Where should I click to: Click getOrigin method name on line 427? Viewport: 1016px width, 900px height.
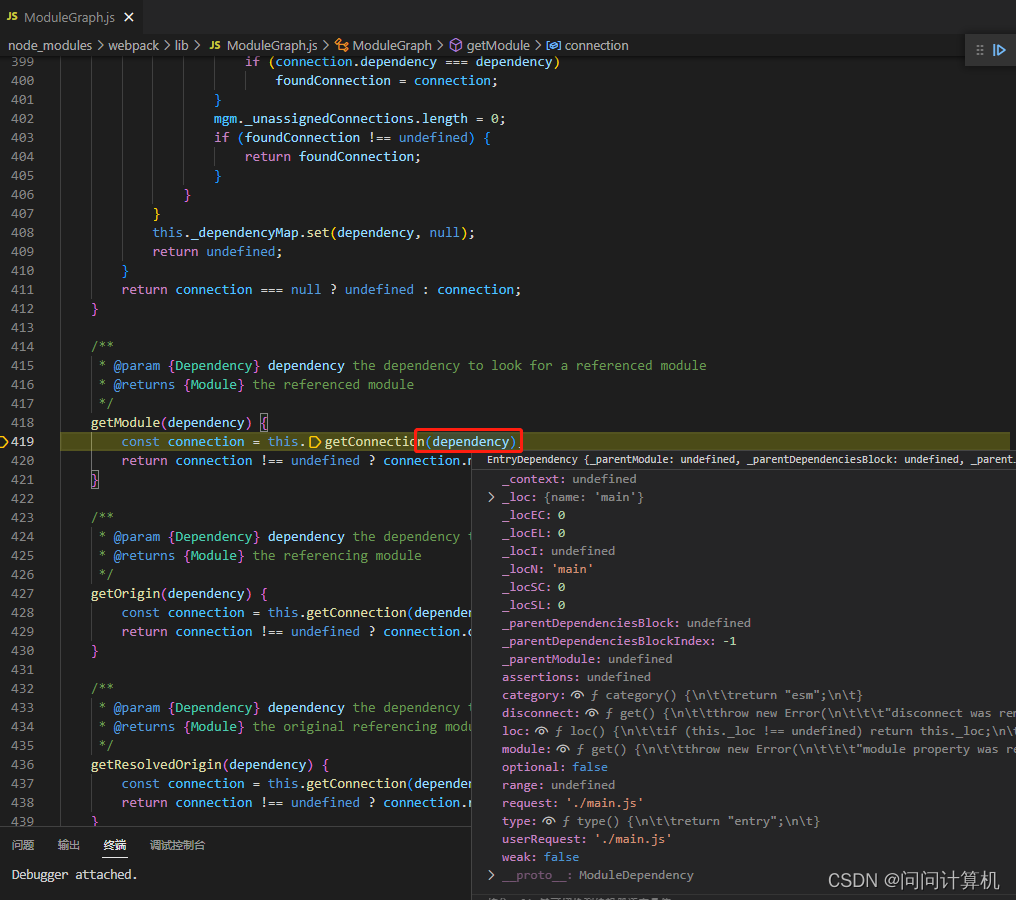click(126, 594)
